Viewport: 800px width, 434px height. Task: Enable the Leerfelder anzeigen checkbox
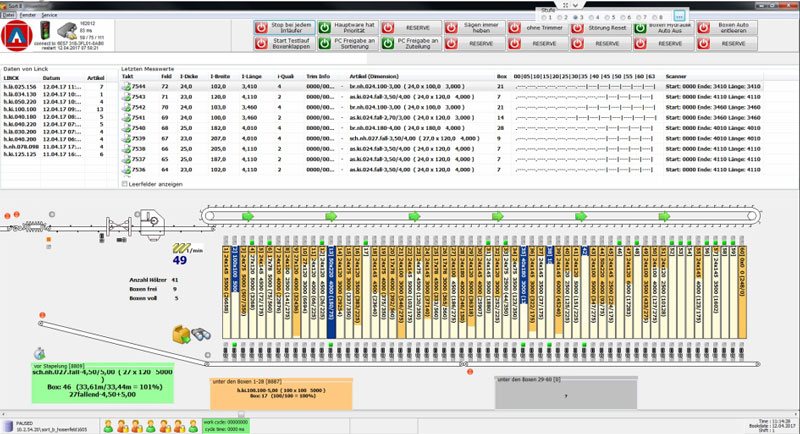(123, 184)
